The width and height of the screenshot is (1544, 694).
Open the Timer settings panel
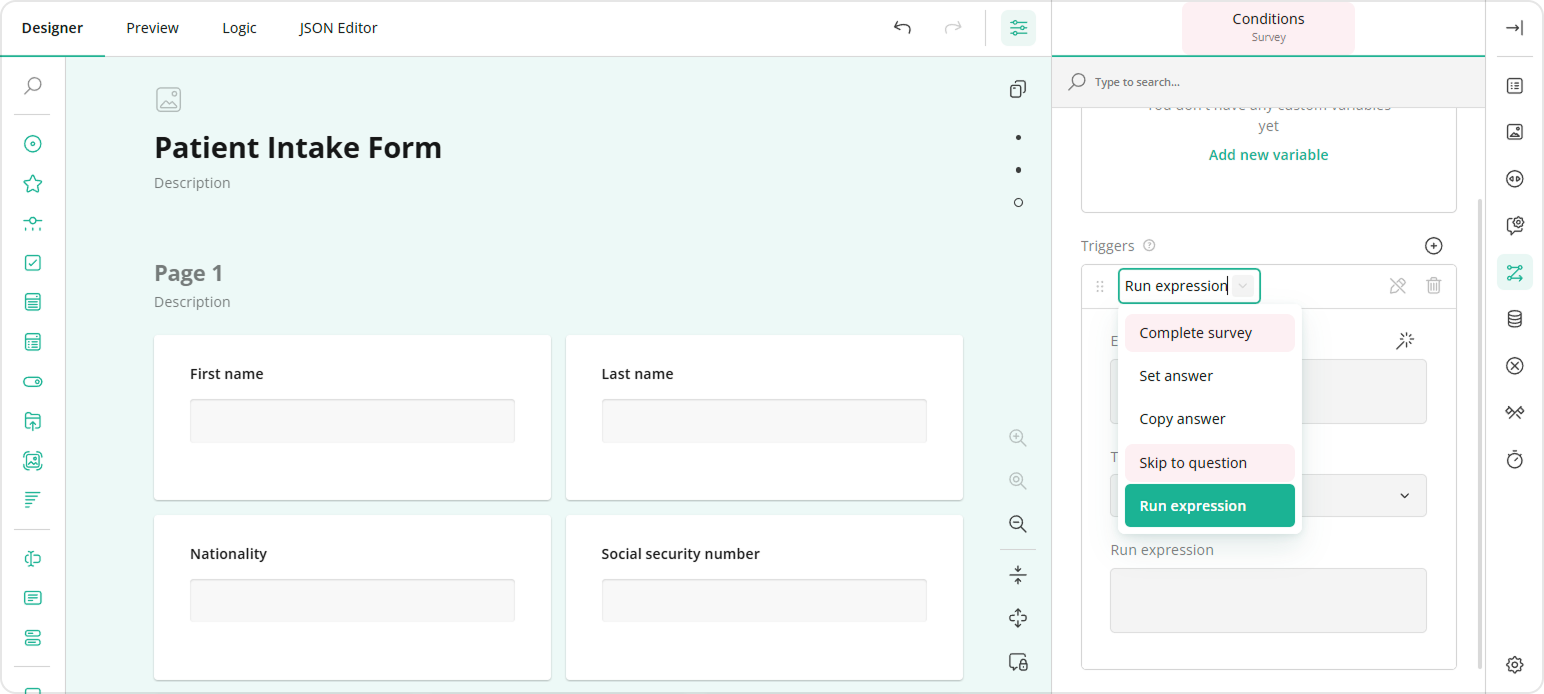[x=1514, y=459]
